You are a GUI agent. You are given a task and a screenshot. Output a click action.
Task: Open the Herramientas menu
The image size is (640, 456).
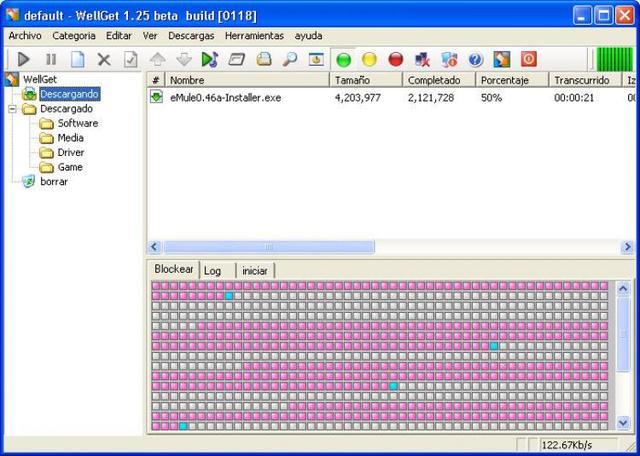(x=254, y=36)
